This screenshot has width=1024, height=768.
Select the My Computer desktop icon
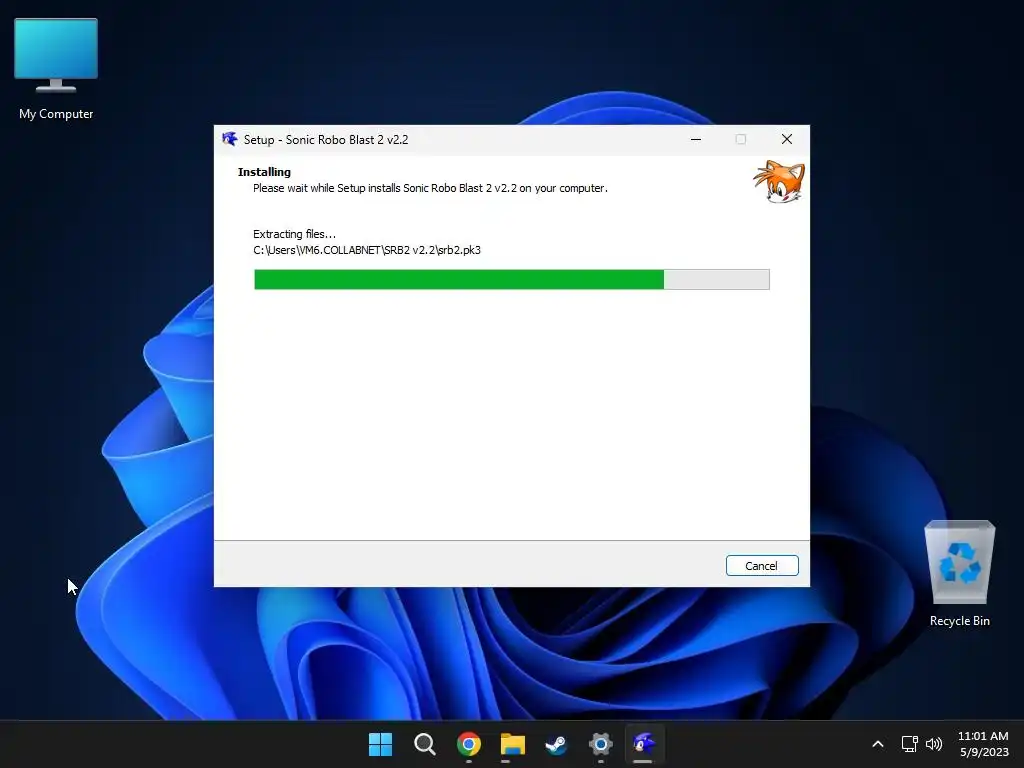tap(56, 70)
